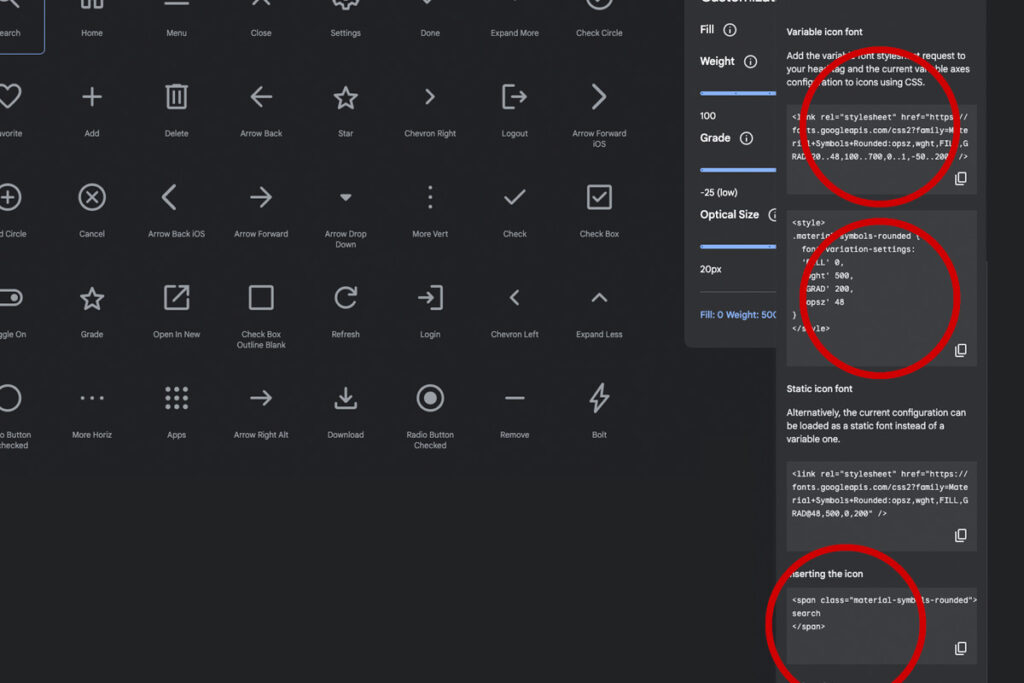Pick the Add Circle icon tile
The height and width of the screenshot is (683, 1024).
pyautogui.click(x=9, y=197)
